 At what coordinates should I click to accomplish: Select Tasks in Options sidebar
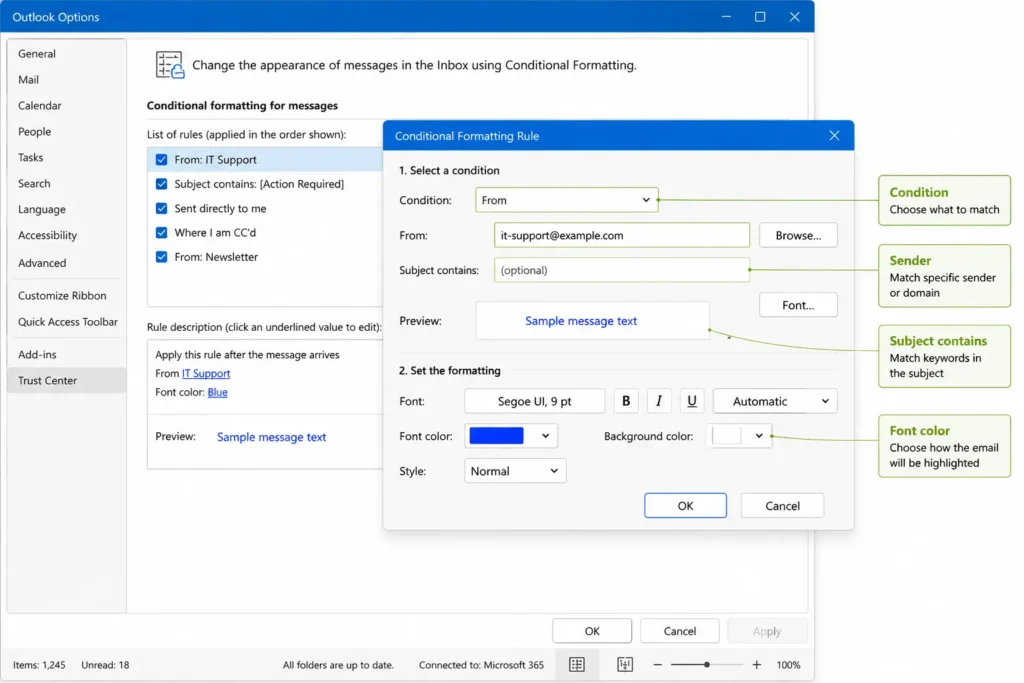[x=66, y=157]
